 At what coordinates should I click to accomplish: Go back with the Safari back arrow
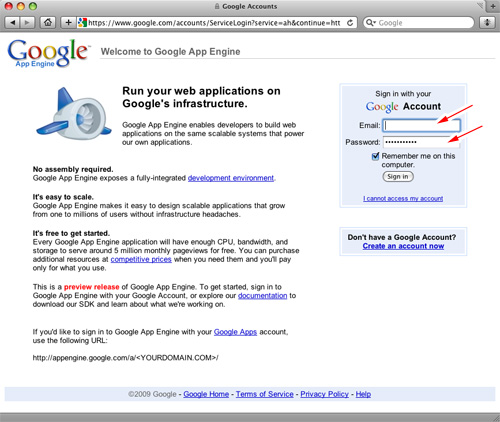tap(12, 23)
